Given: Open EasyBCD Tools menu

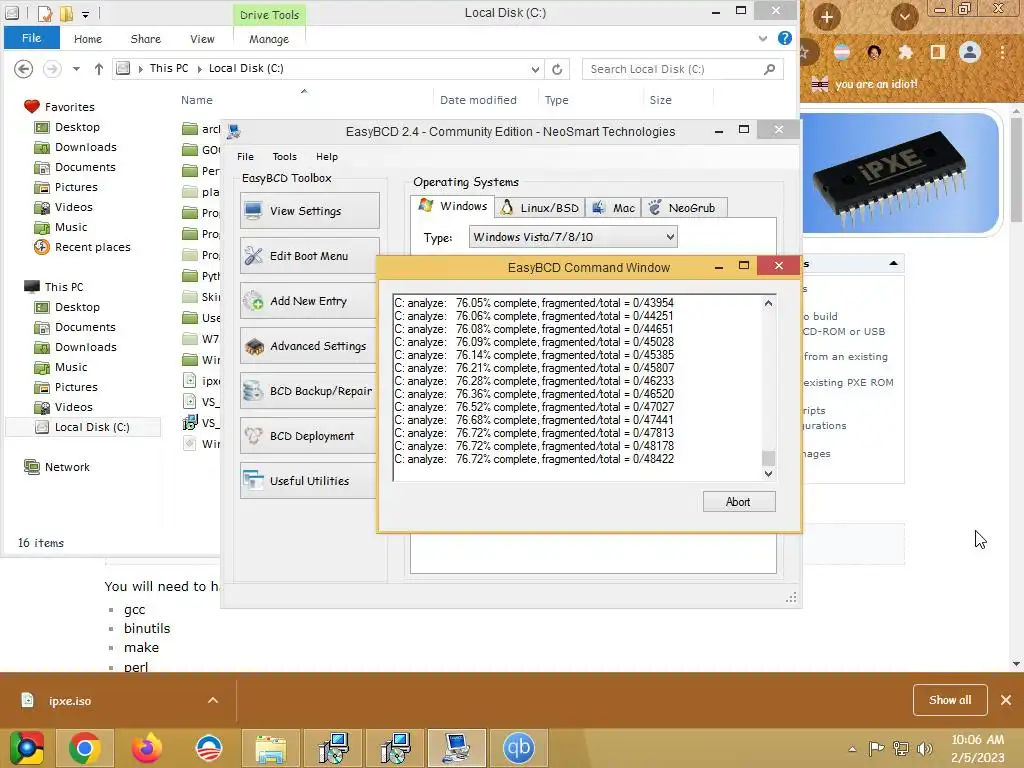Looking at the screenshot, I should (285, 157).
